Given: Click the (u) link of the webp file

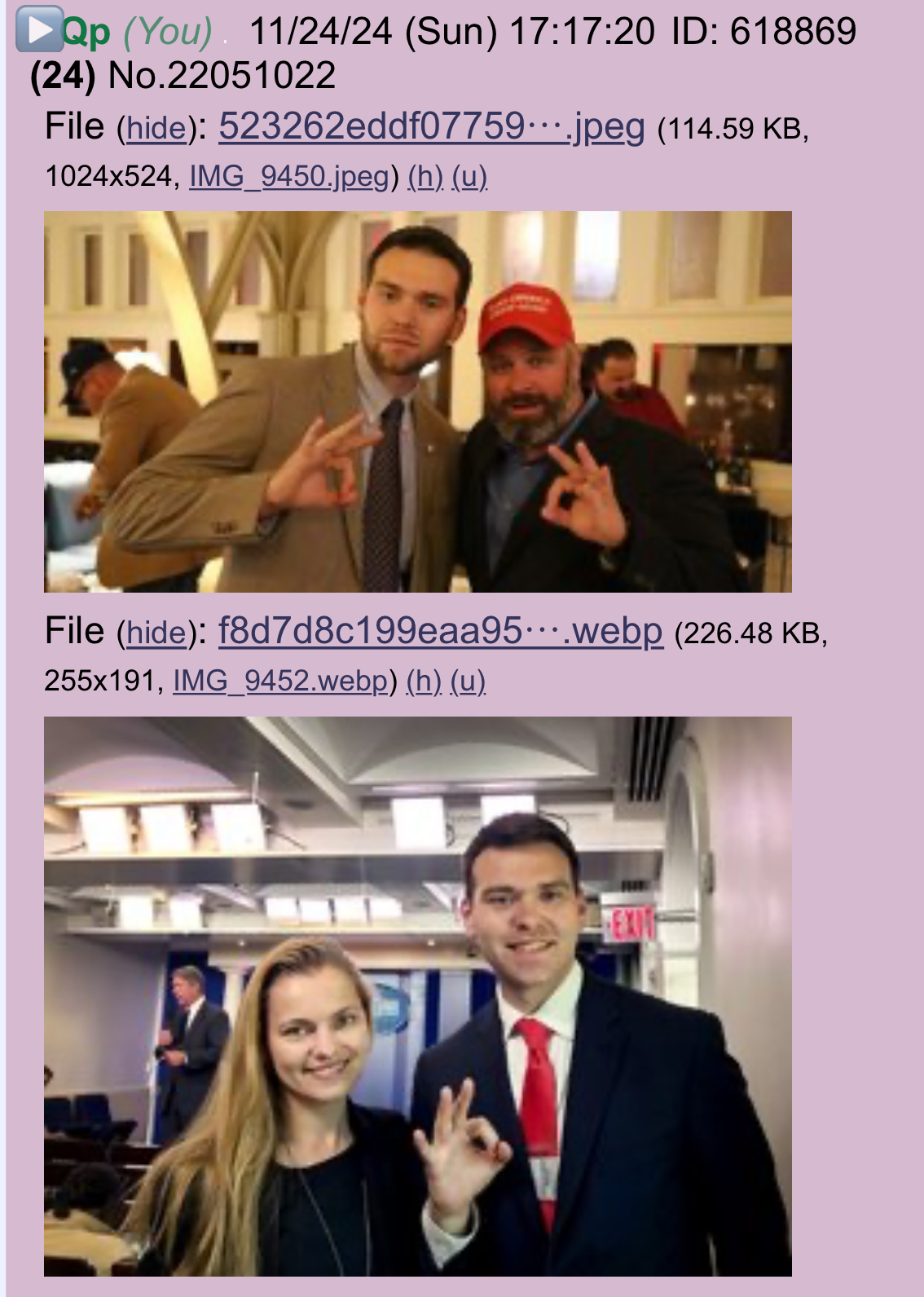Looking at the screenshot, I should [468, 681].
